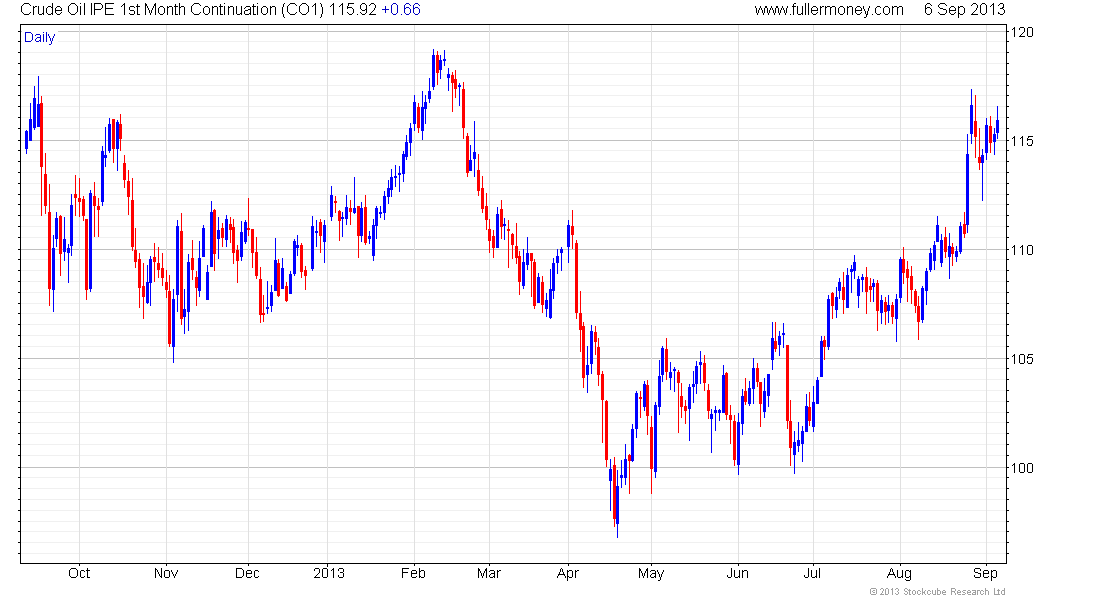Click the Oct label on the time axis
Viewport: 1100px width, 600px height.
[x=79, y=573]
